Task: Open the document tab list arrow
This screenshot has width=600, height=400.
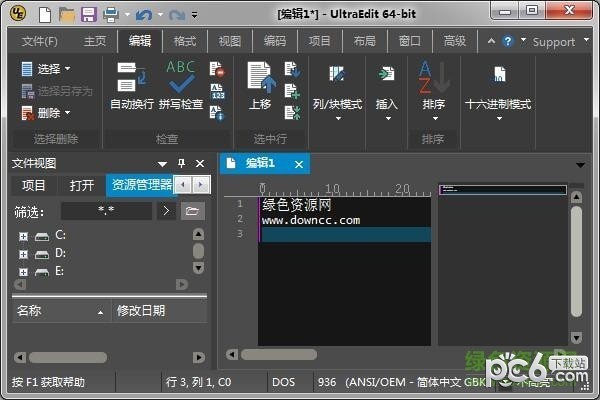Action: click(x=580, y=165)
